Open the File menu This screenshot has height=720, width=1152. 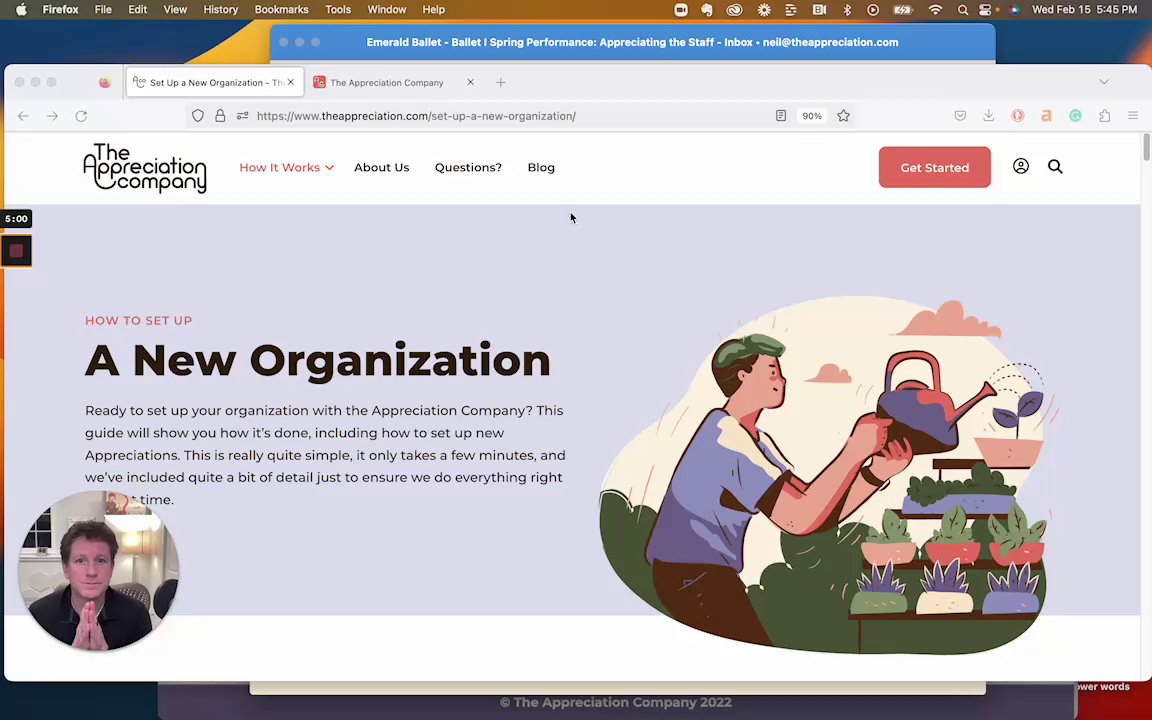[103, 10]
